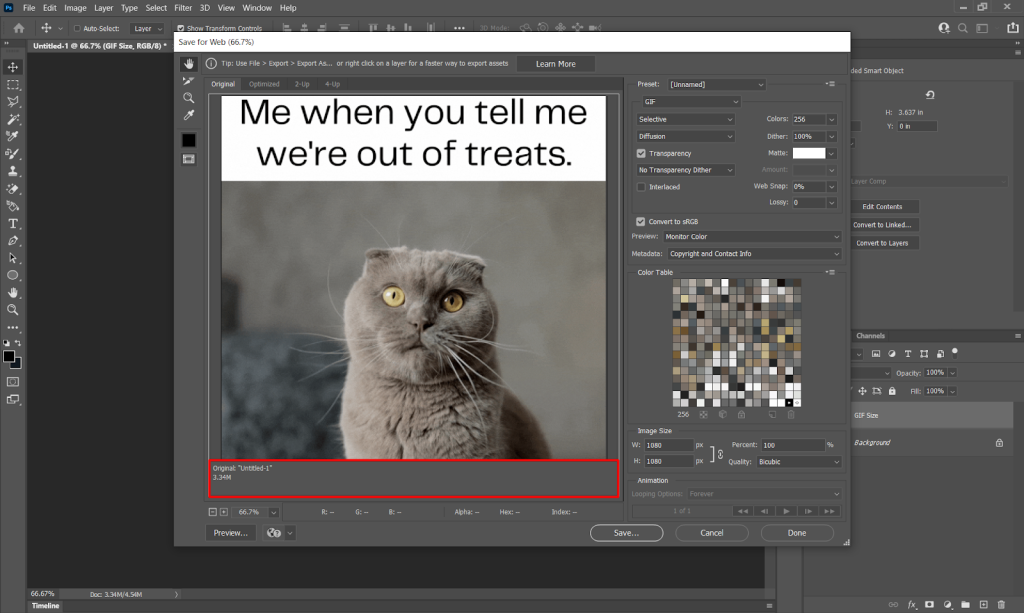Screen dimensions: 1024x613
Task: Select the Brush tool
Action: [x=12, y=154]
